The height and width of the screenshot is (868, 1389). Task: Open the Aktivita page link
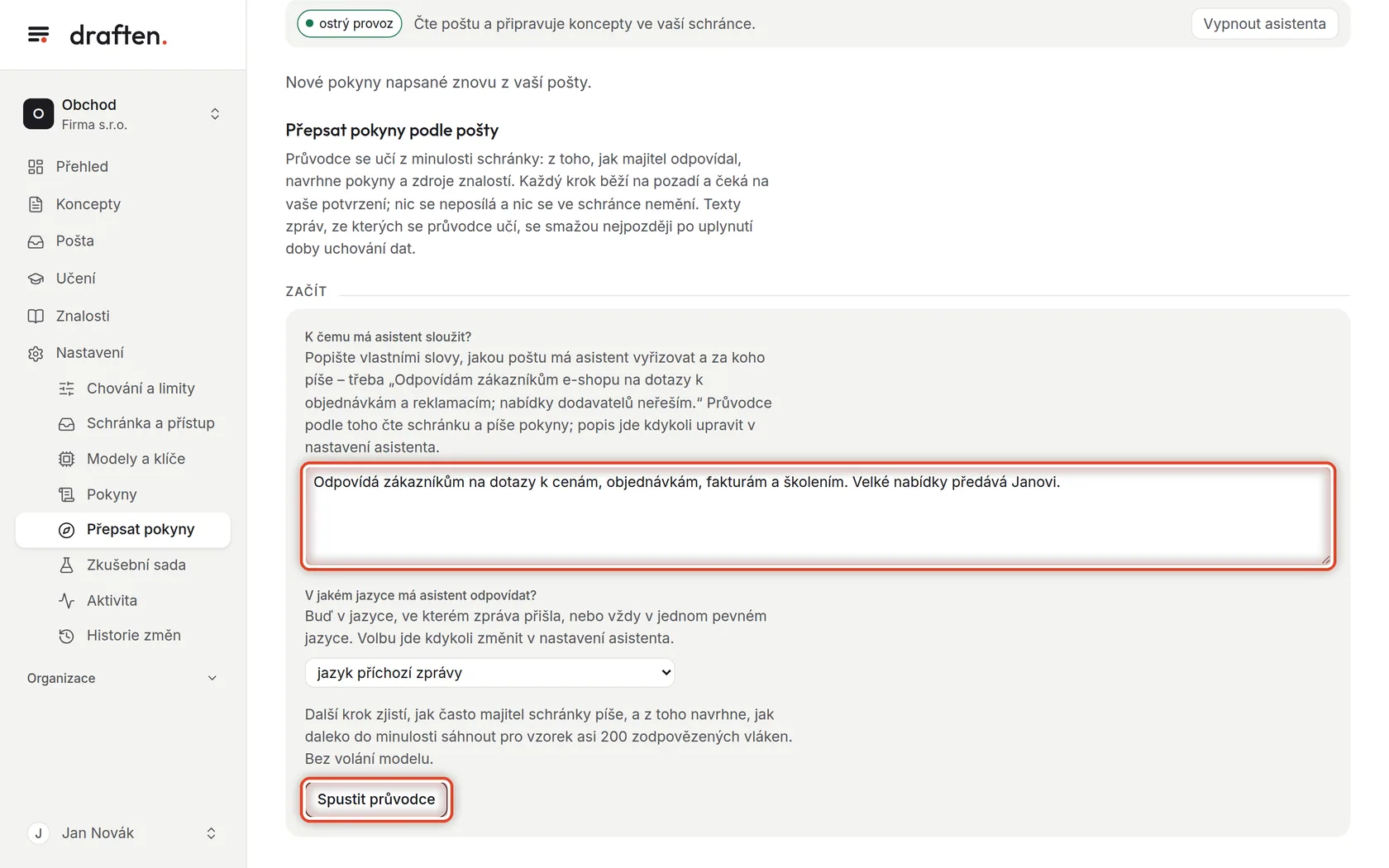point(112,601)
